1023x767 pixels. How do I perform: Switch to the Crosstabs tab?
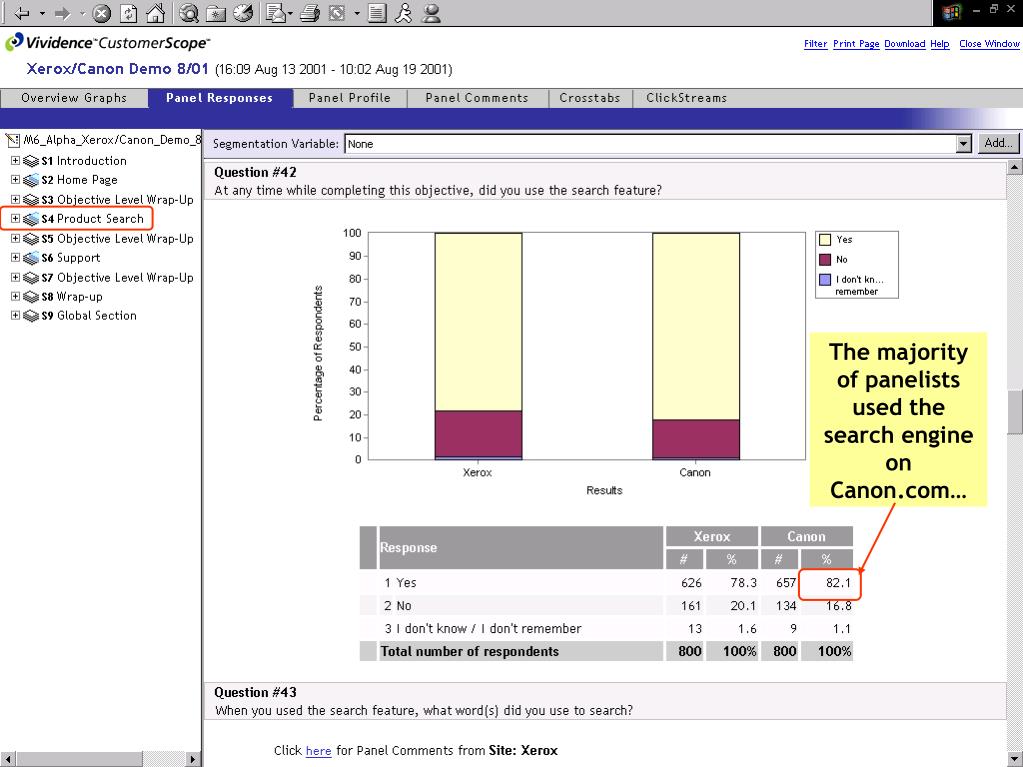[x=590, y=98]
